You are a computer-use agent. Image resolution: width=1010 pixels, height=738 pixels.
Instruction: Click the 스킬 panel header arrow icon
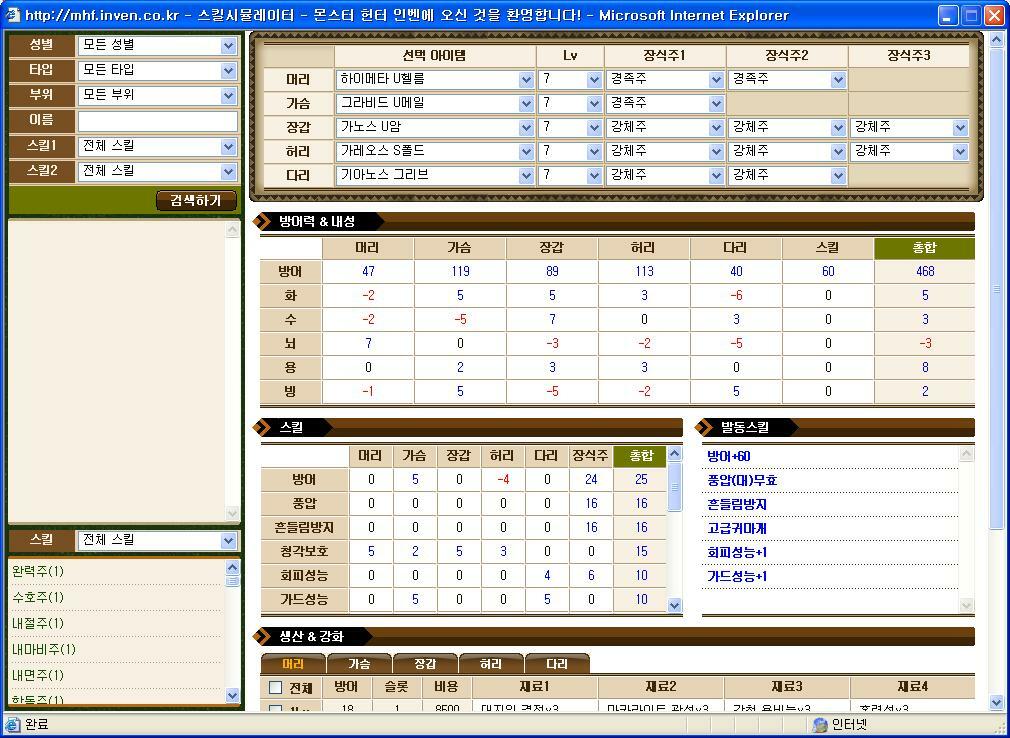click(x=262, y=428)
